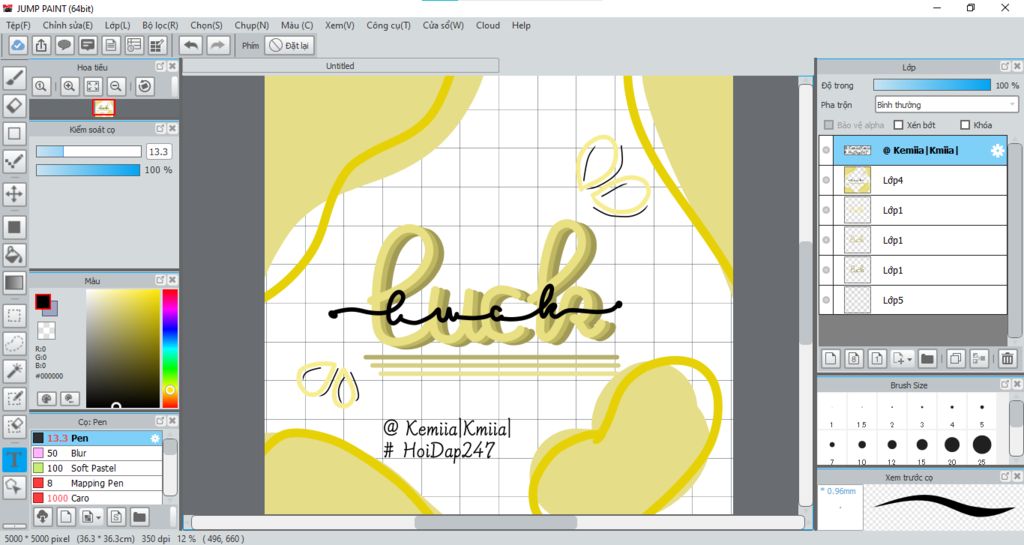This screenshot has height=545, width=1024.
Task: Activate the rectangular Select tool
Action: click(x=14, y=316)
